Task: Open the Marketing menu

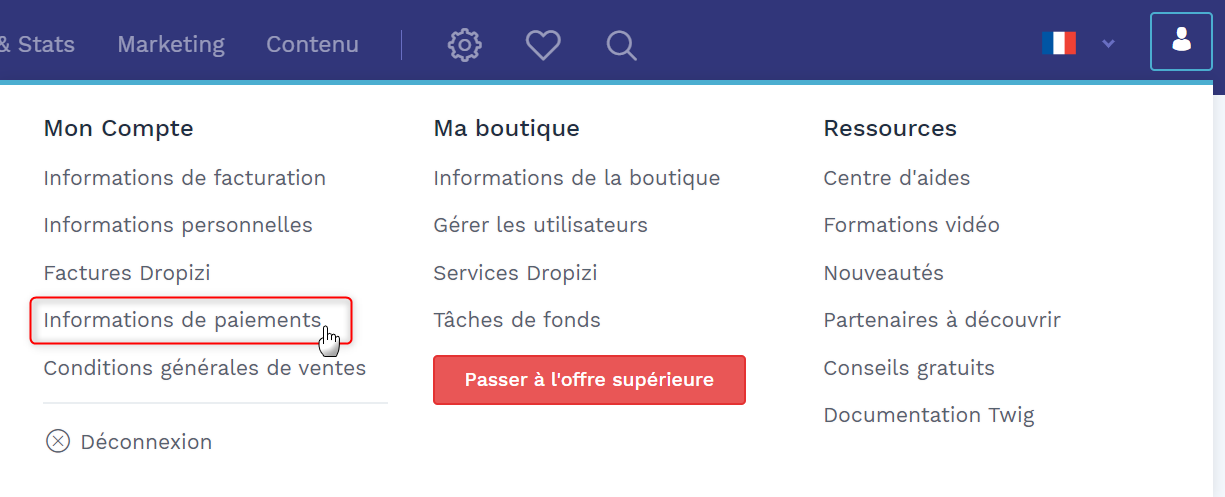Action: tap(171, 44)
